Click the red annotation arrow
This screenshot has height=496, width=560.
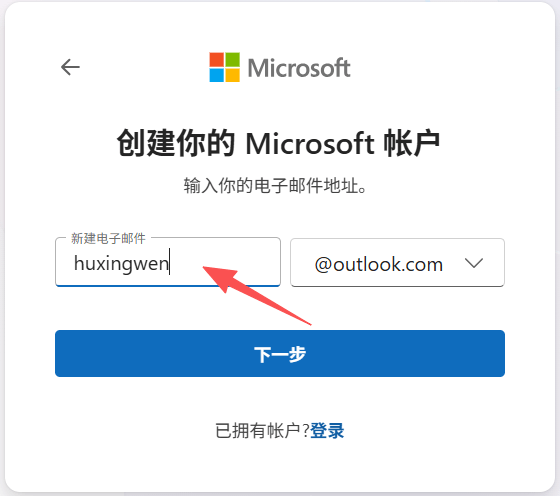[257, 296]
